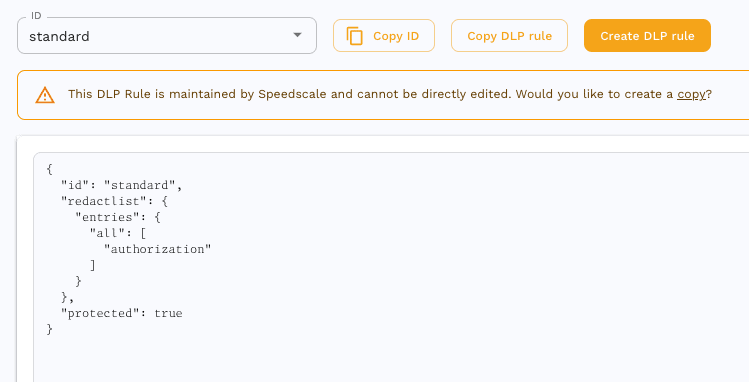
Task: Click the Copy DLP rule button
Action: pyautogui.click(x=509, y=36)
